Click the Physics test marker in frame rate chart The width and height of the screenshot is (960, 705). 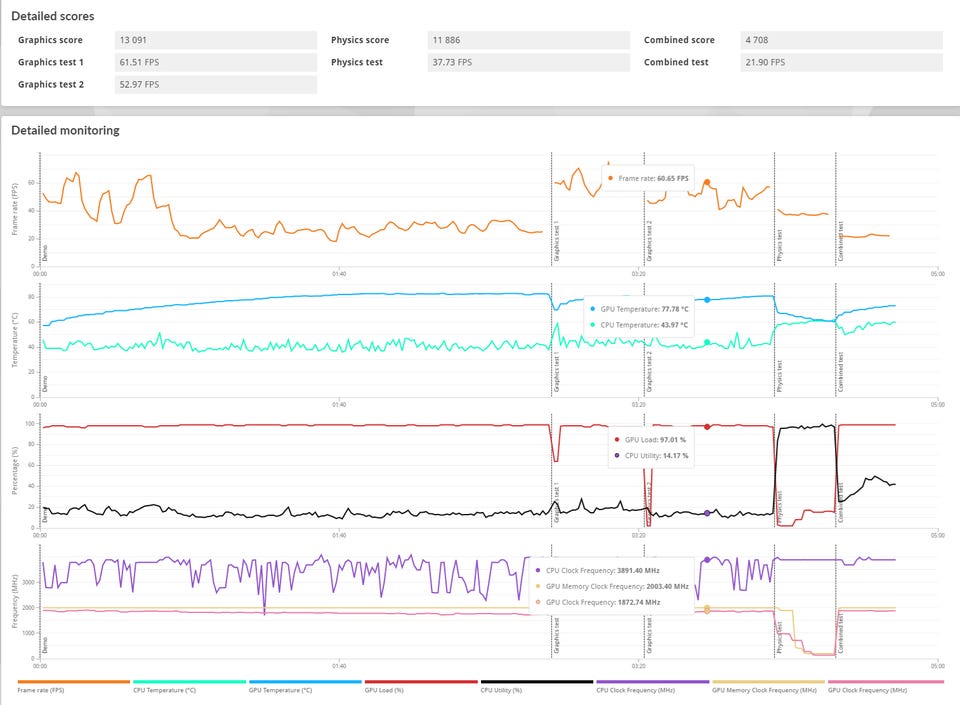pos(779,247)
